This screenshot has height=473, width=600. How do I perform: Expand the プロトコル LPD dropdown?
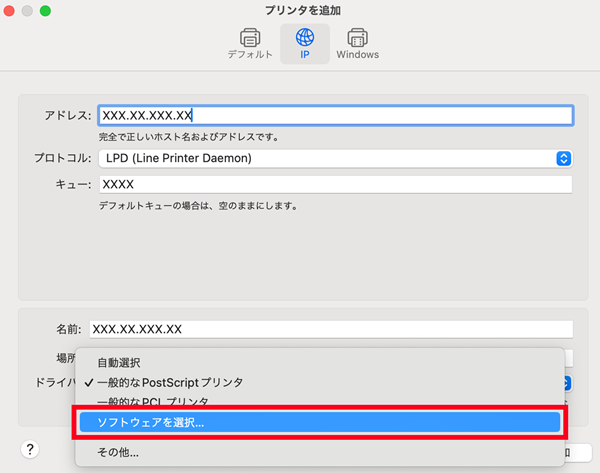pyautogui.click(x=563, y=158)
